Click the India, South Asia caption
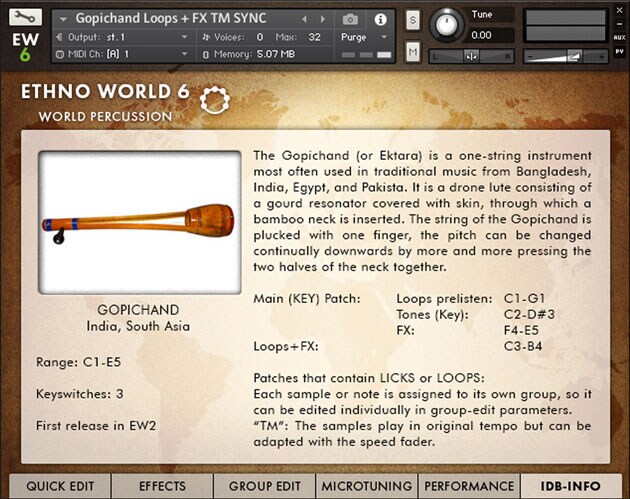 138,326
